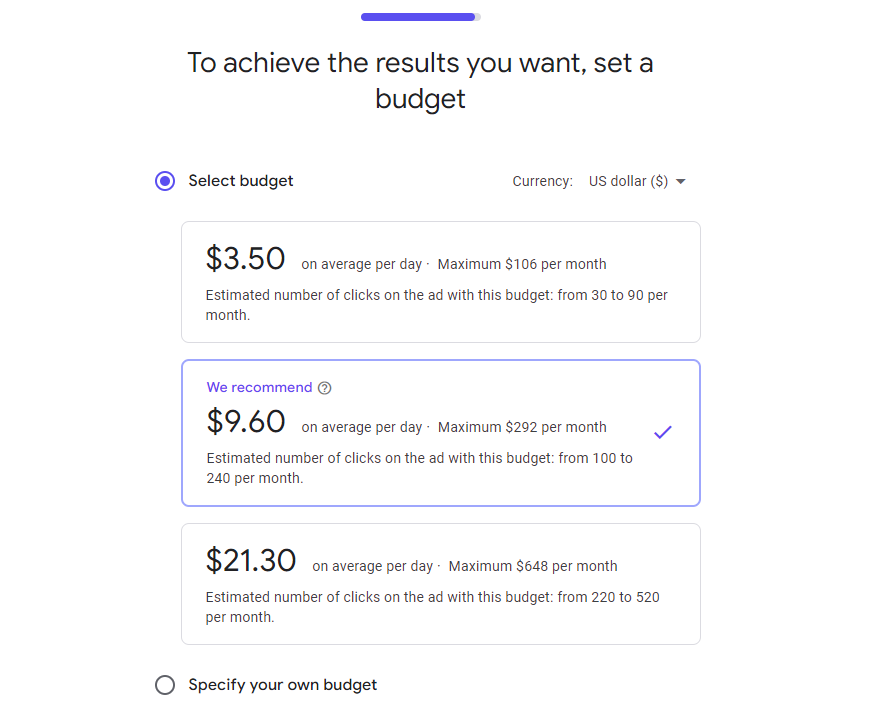This screenshot has height=717, width=869.
Task: Click the $9.60 price text
Action: point(246,421)
